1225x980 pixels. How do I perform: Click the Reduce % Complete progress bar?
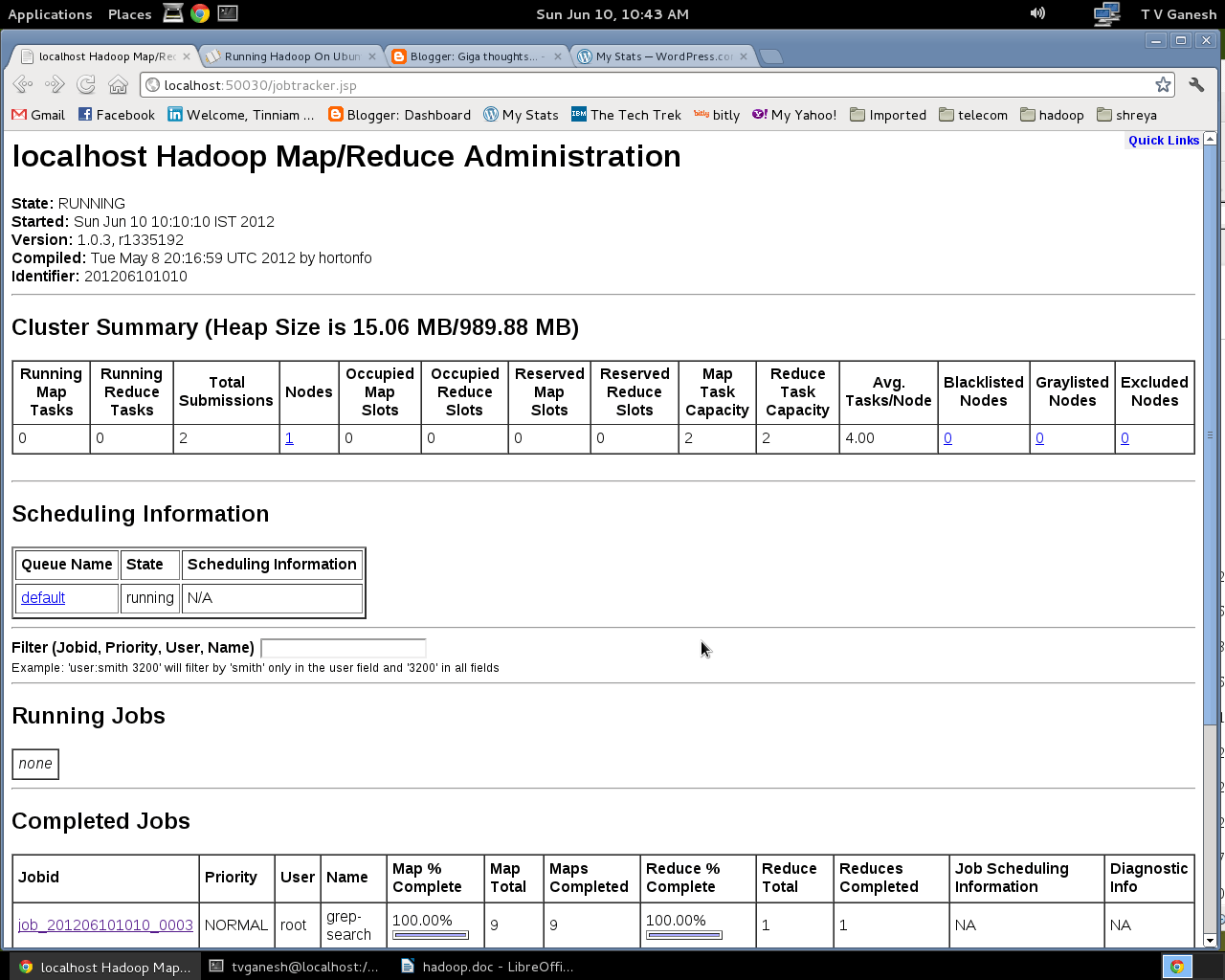point(684,935)
